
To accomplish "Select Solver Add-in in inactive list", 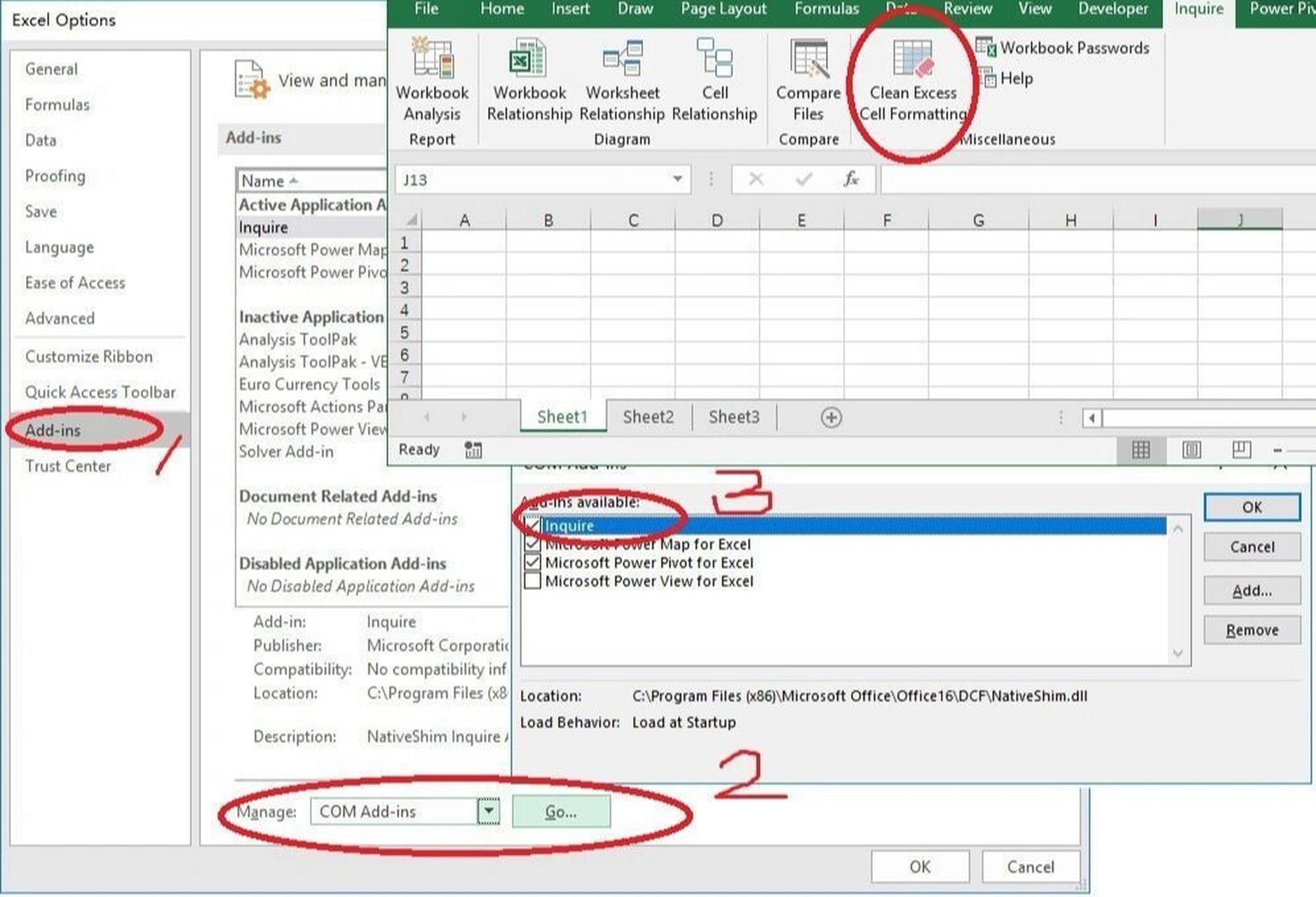I will click(x=286, y=451).
